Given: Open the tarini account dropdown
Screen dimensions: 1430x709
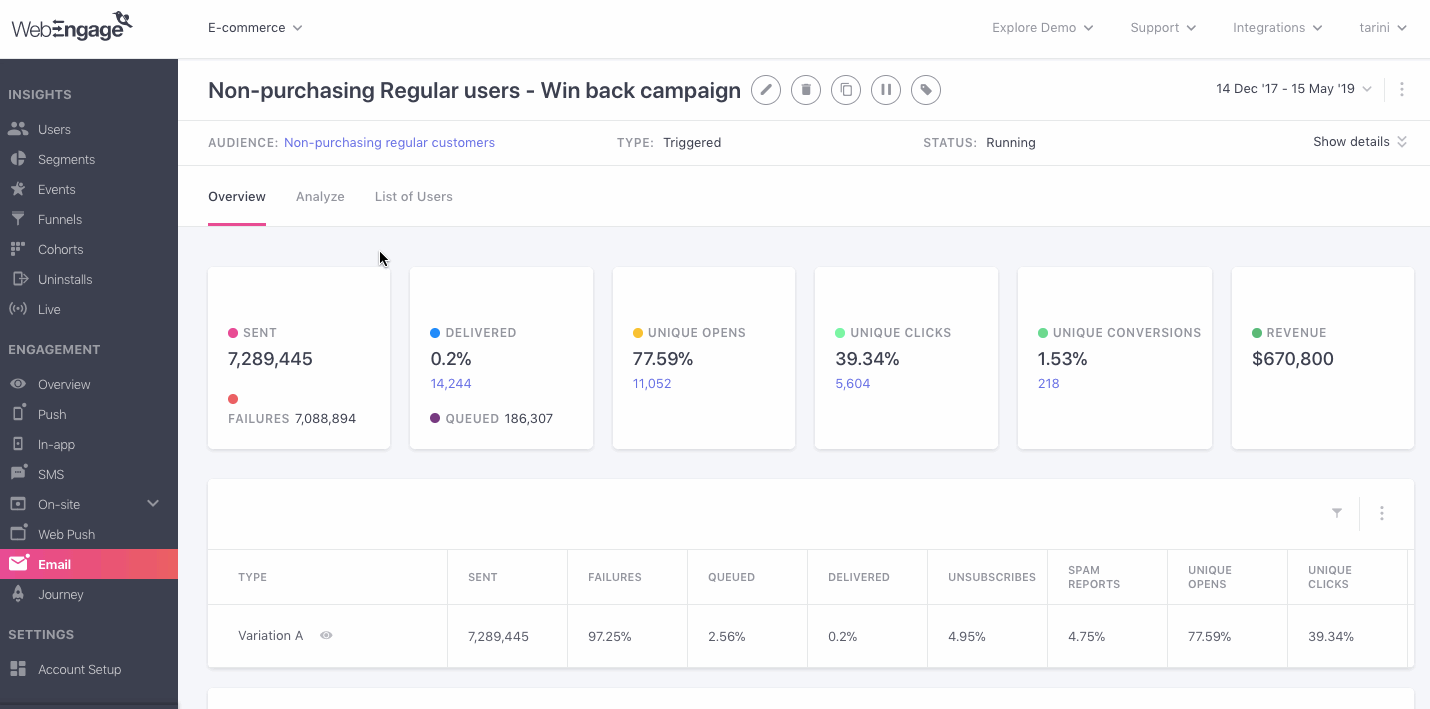Looking at the screenshot, I should click(1383, 28).
